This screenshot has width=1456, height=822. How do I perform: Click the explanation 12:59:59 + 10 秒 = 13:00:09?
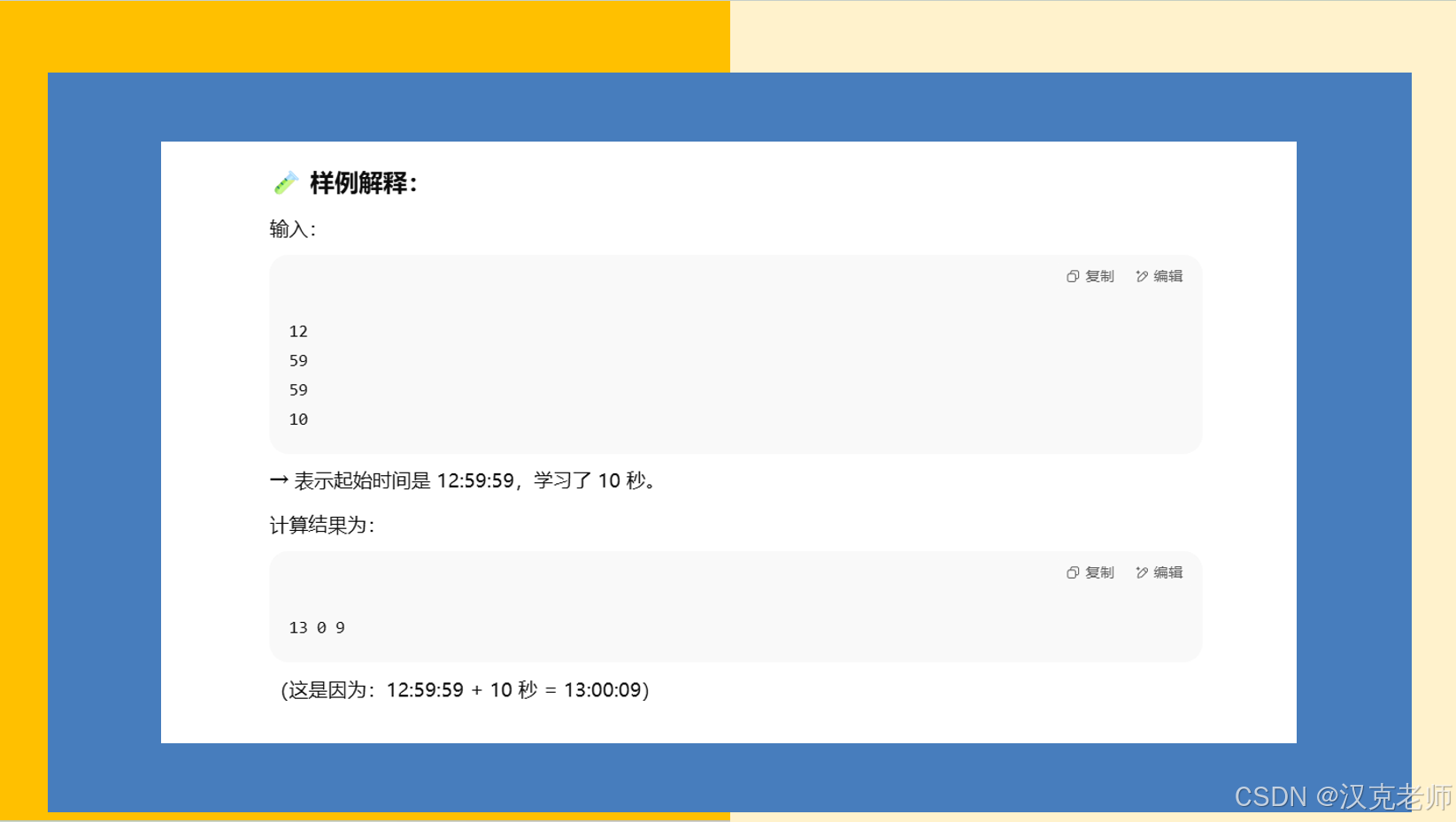pyautogui.click(x=466, y=690)
